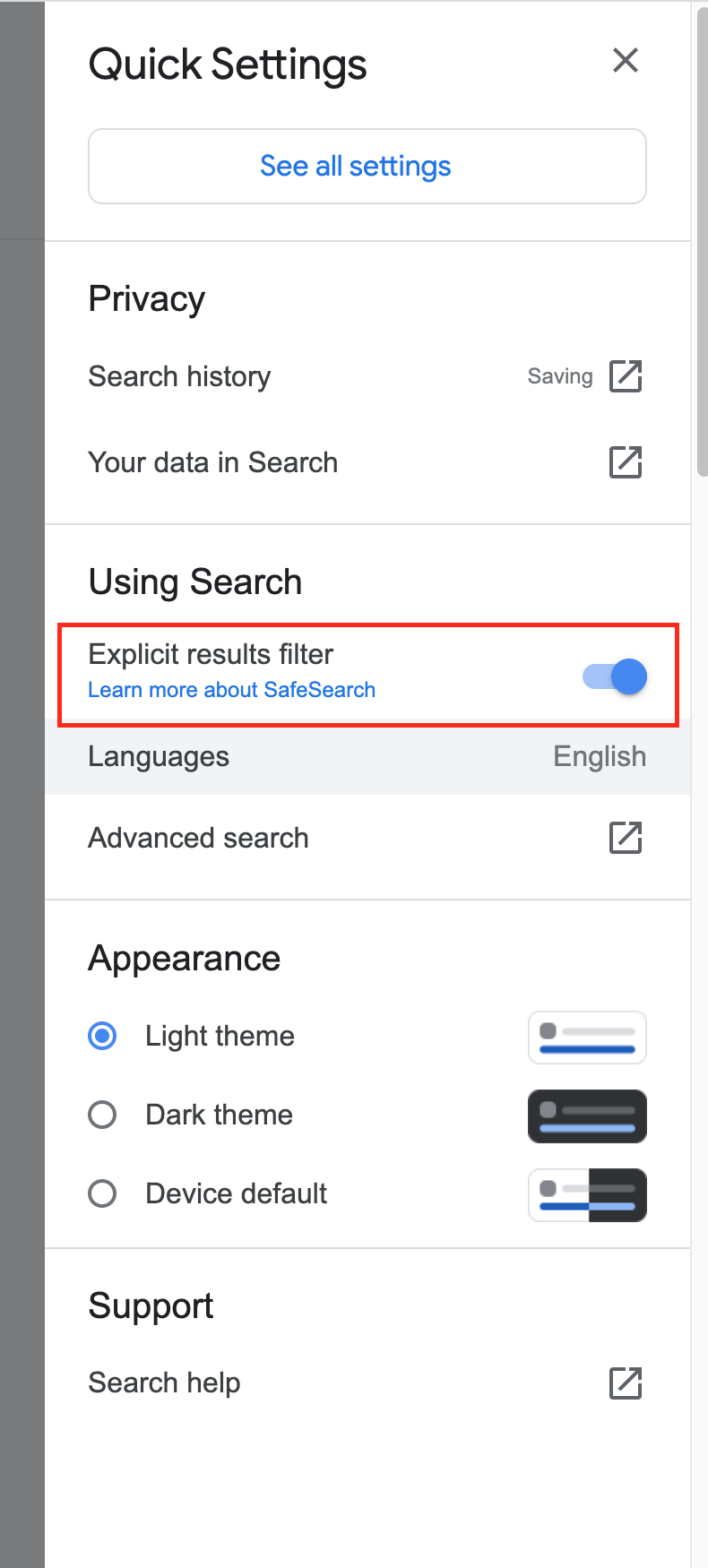708x1568 pixels.
Task: Click the vertical scrollbar thumb
Action: pos(702,242)
